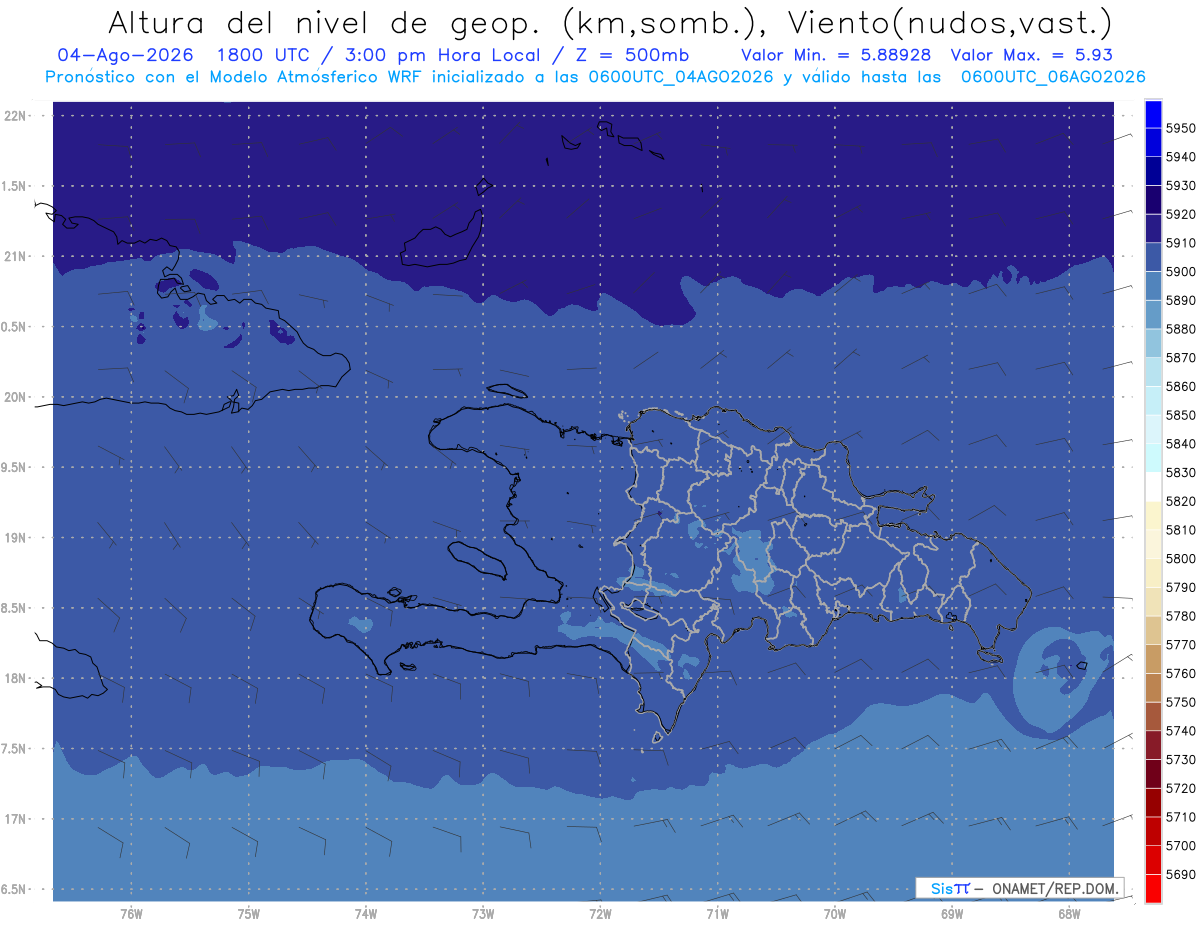
Task: Click the 5940 colorbar label
Action: coord(1181,157)
